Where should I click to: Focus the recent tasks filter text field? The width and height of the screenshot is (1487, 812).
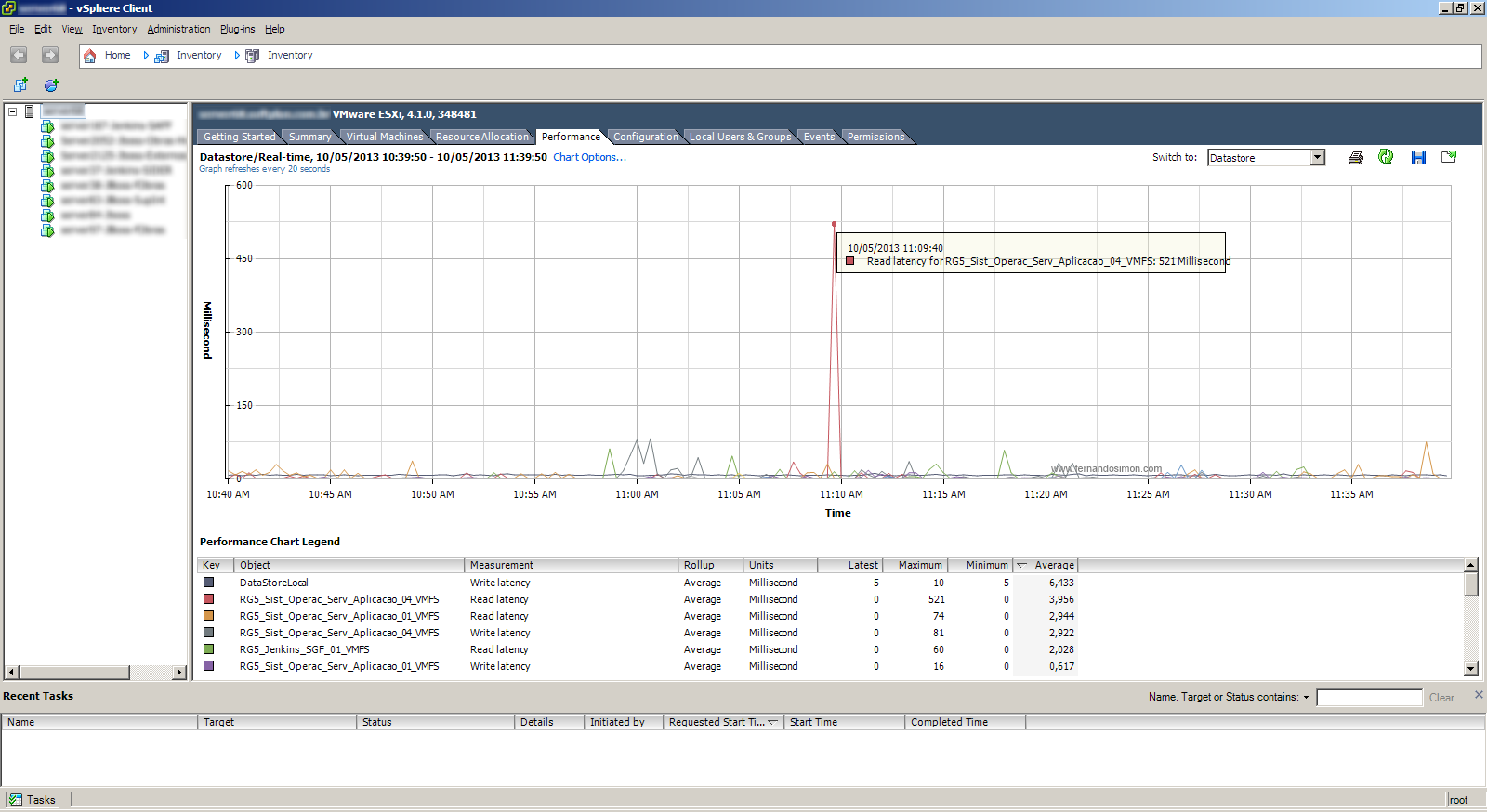point(1369,698)
